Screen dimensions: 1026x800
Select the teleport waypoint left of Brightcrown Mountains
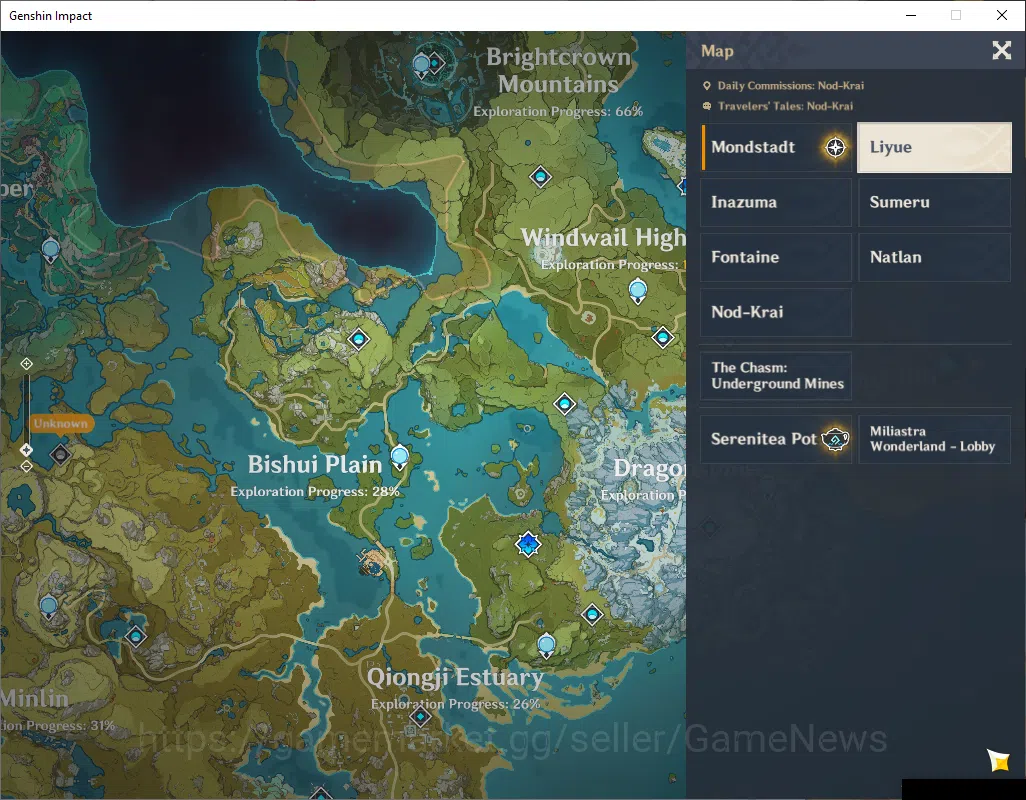(x=422, y=66)
